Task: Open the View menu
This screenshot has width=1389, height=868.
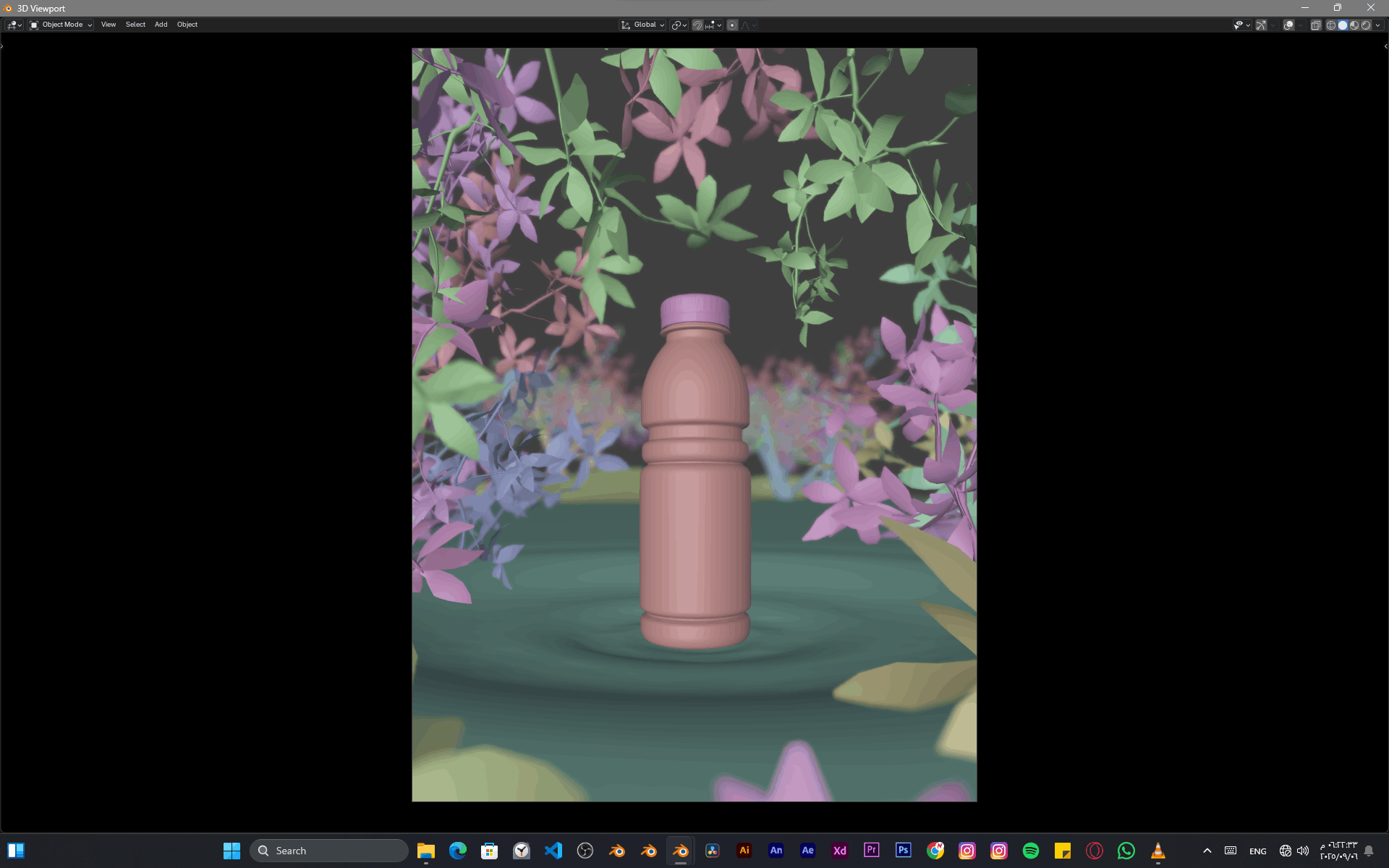Action: coord(109,25)
